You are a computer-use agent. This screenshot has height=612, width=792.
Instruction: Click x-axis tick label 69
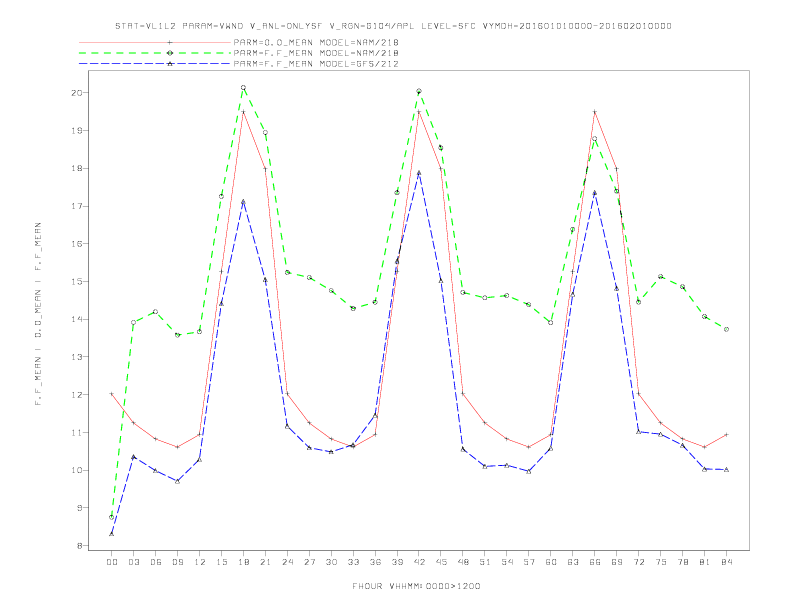pyautogui.click(x=617, y=562)
